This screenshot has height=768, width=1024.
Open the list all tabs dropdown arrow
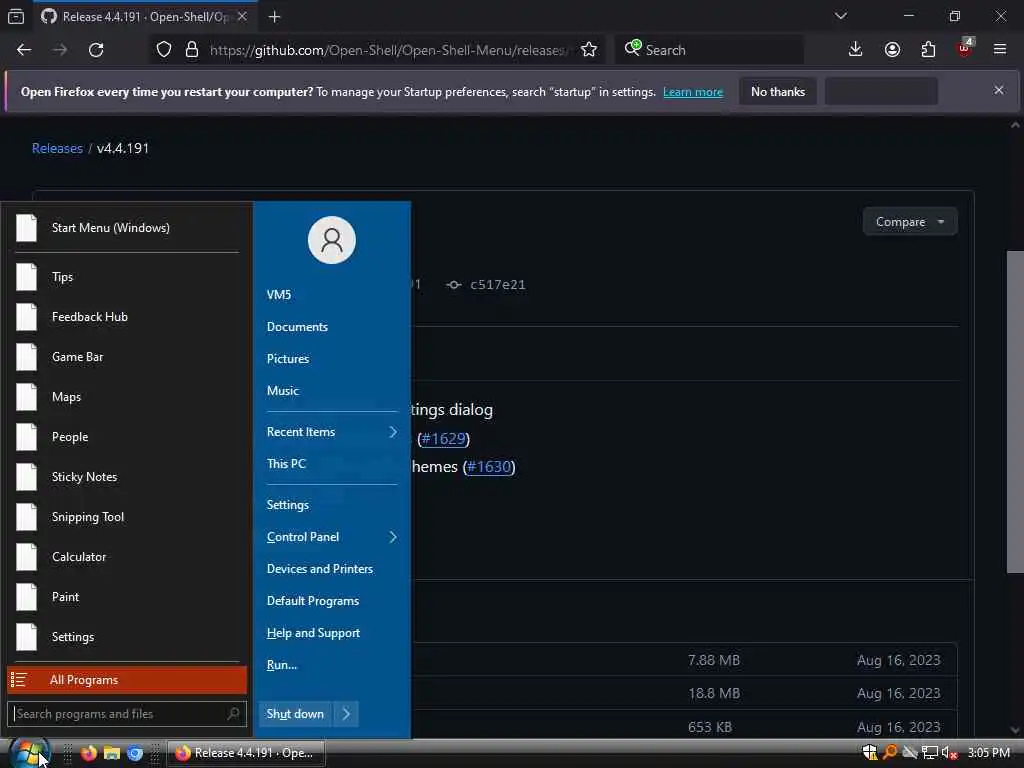pyautogui.click(x=840, y=16)
